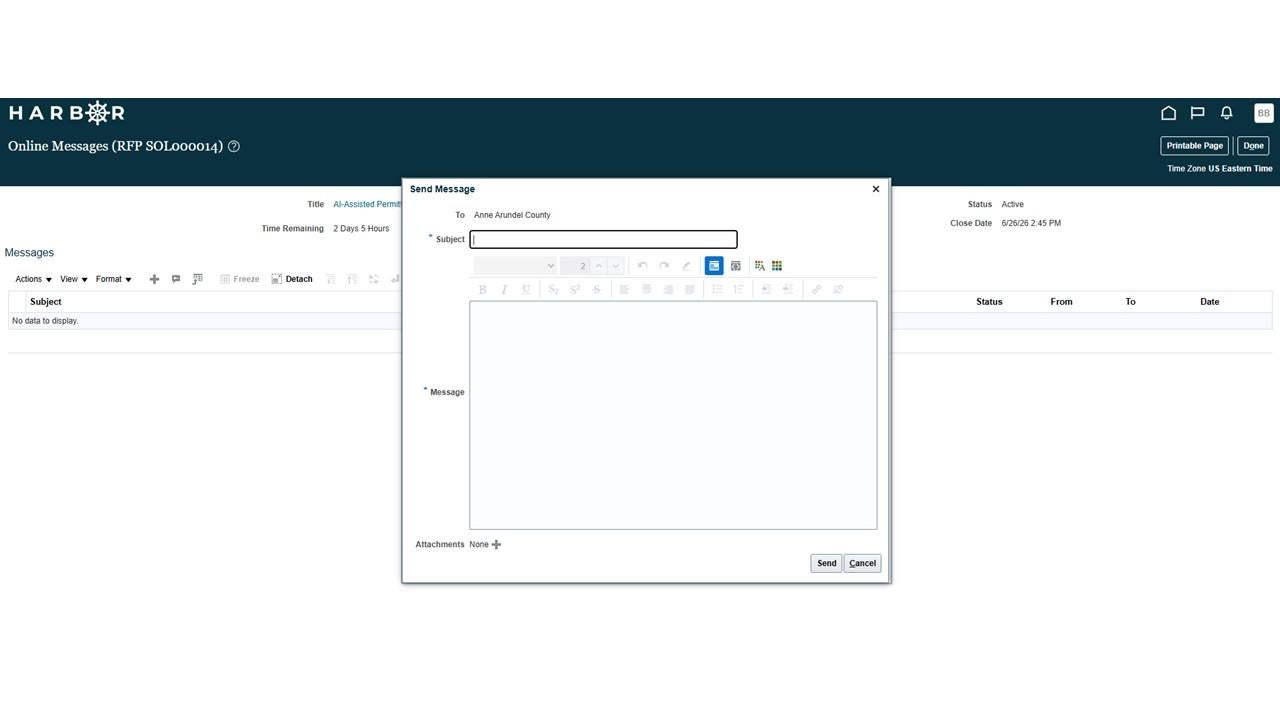Click the add message plus icon in Messages toolbar
The width and height of the screenshot is (1280, 720).
[154, 279]
